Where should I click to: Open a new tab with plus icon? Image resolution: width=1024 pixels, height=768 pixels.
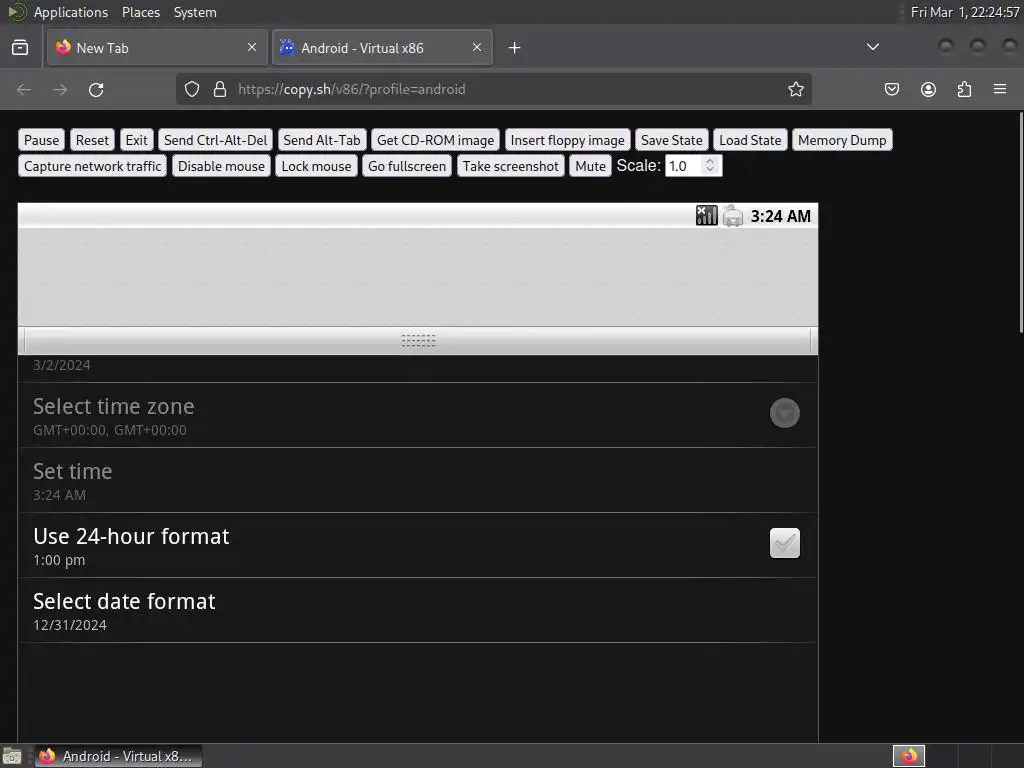pos(515,48)
